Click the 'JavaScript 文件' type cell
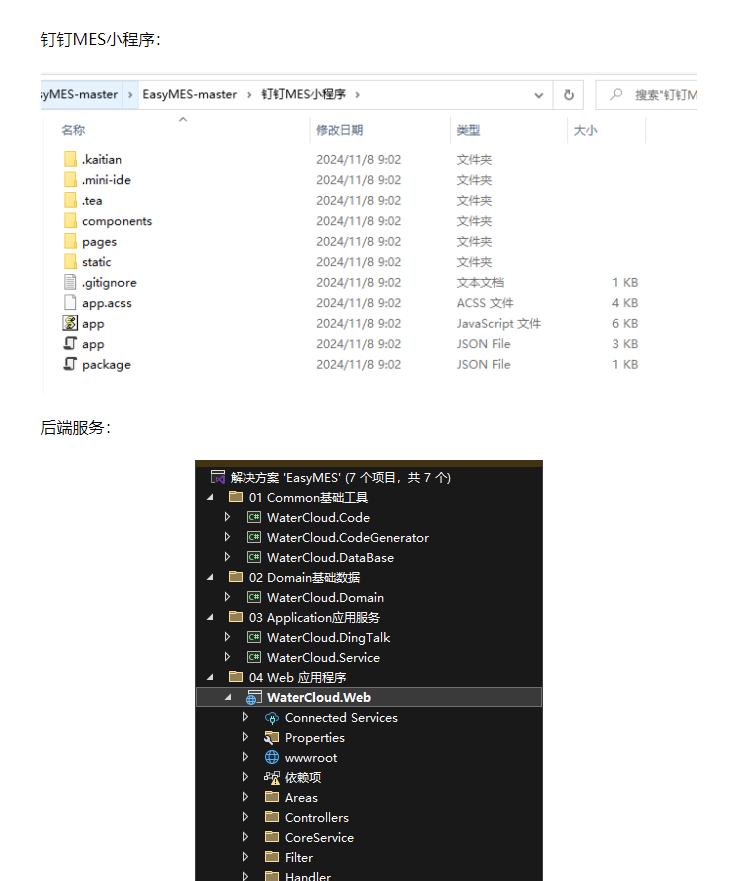 point(498,324)
